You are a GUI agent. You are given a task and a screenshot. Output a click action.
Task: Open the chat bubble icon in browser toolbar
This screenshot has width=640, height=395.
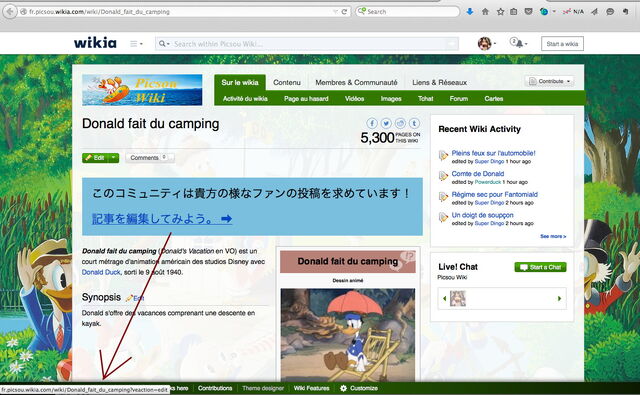tap(610, 11)
